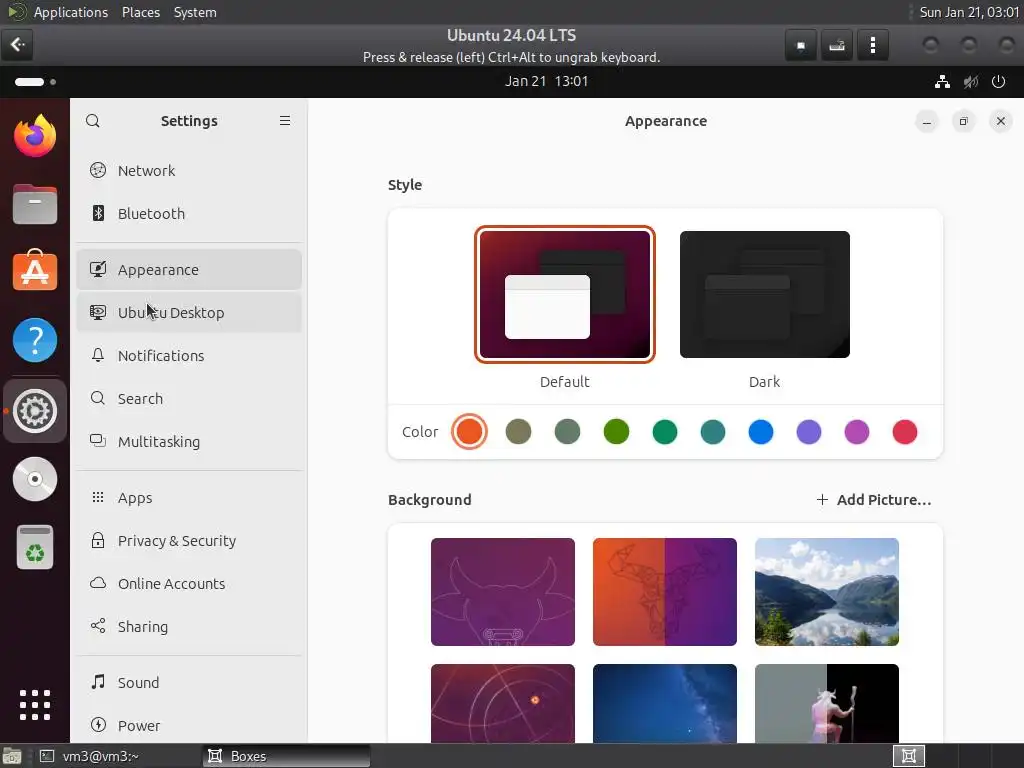Open Trash from the dock
Screen dimensions: 1024x768
click(x=35, y=547)
